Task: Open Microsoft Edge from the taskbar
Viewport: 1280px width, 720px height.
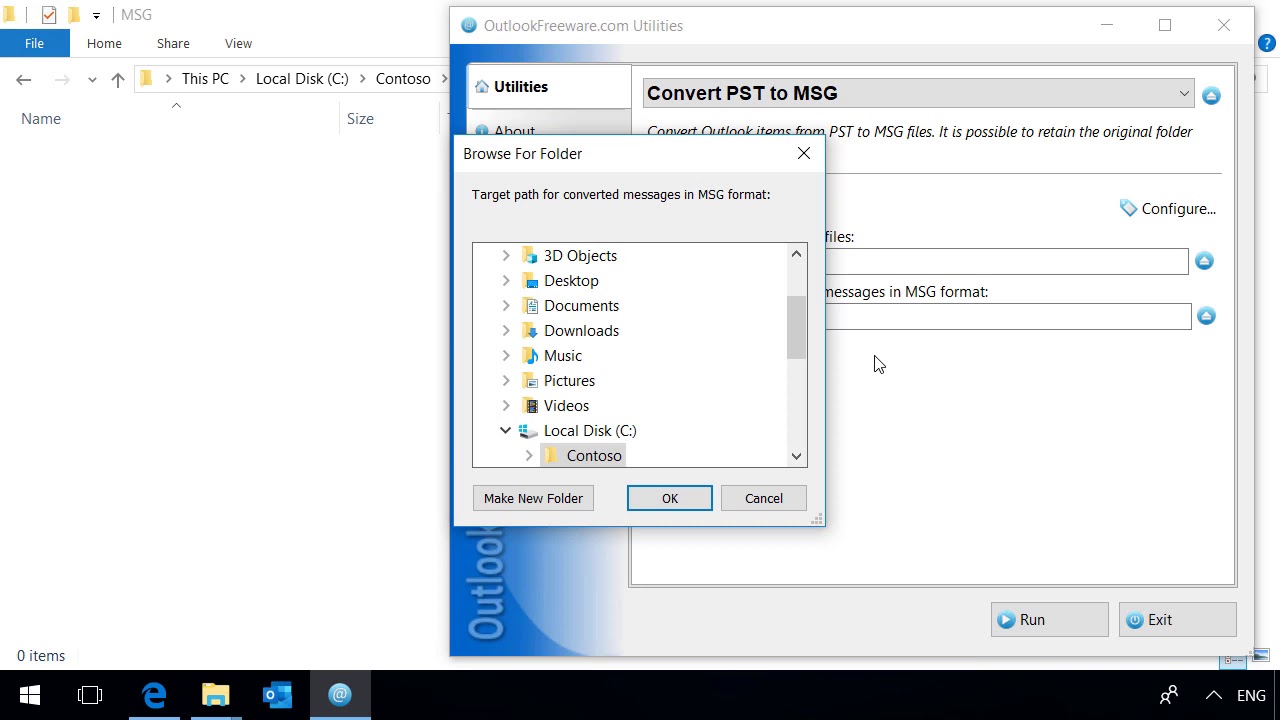Action: point(154,695)
